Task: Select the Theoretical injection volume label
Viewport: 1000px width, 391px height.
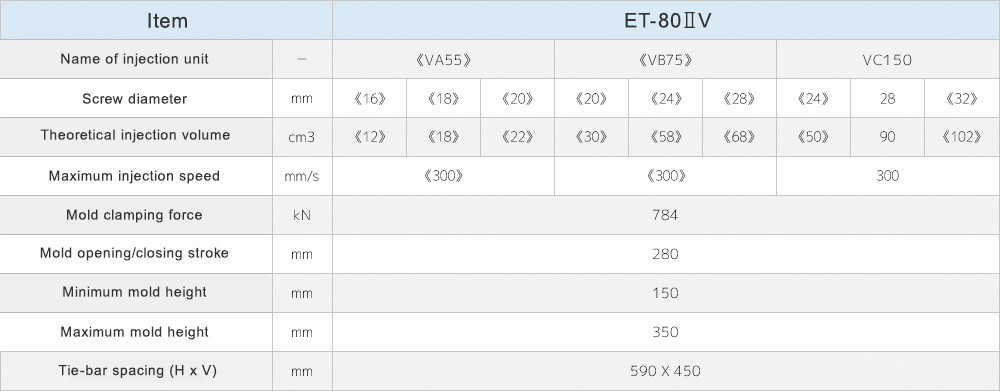Action: coord(135,136)
